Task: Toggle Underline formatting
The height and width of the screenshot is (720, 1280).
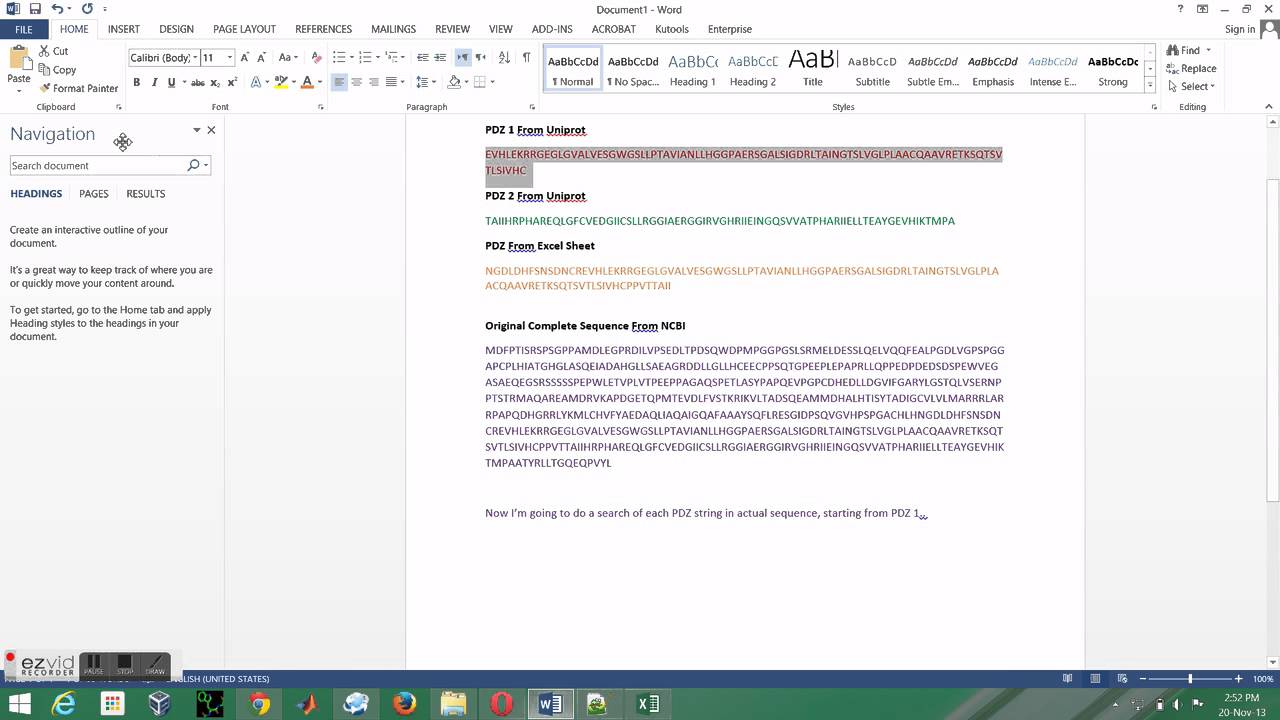Action: [x=171, y=82]
